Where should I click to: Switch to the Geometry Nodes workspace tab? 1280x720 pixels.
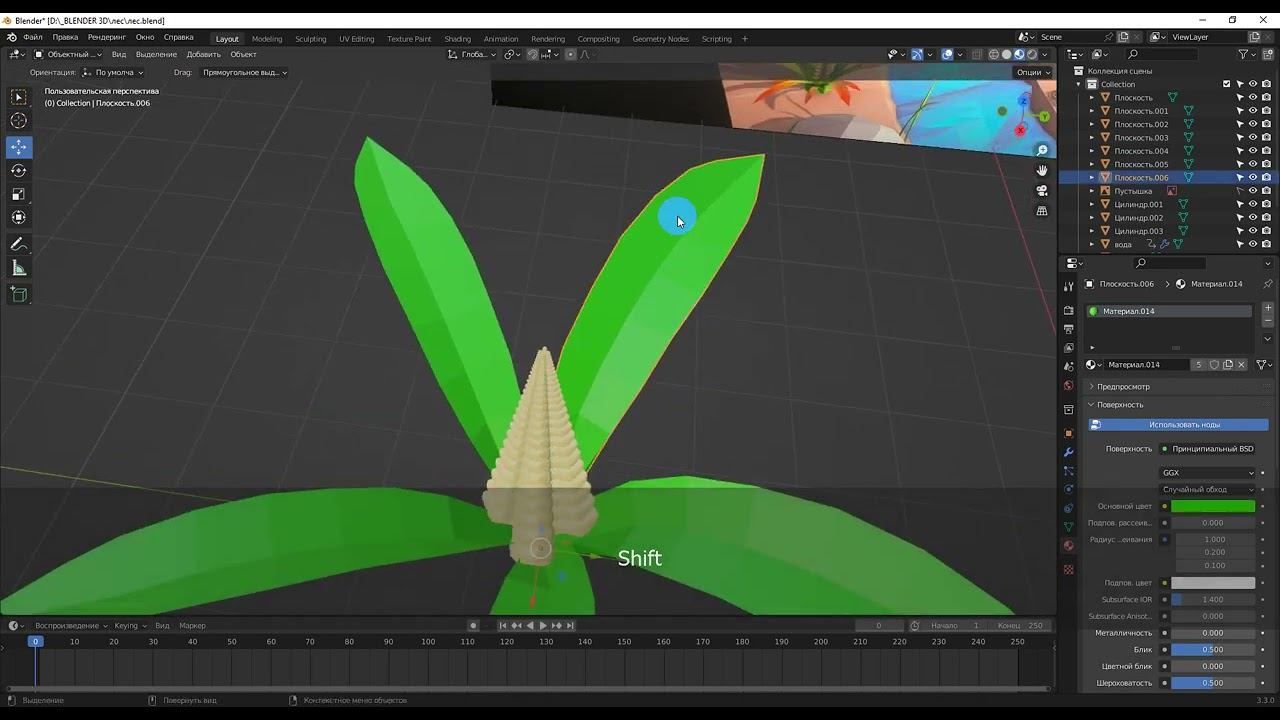point(661,39)
